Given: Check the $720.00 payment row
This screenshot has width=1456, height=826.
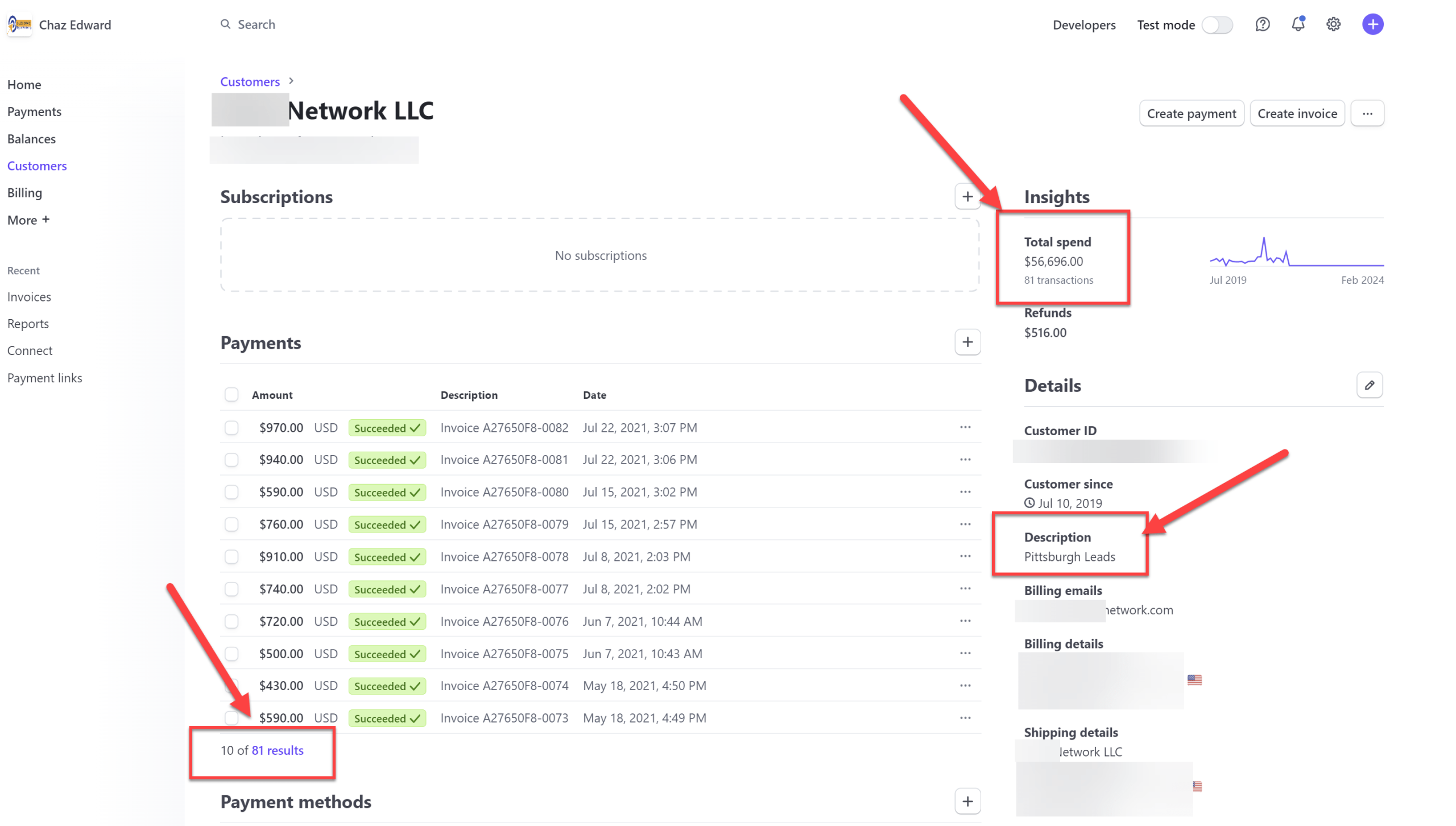Looking at the screenshot, I should click(x=231, y=622).
